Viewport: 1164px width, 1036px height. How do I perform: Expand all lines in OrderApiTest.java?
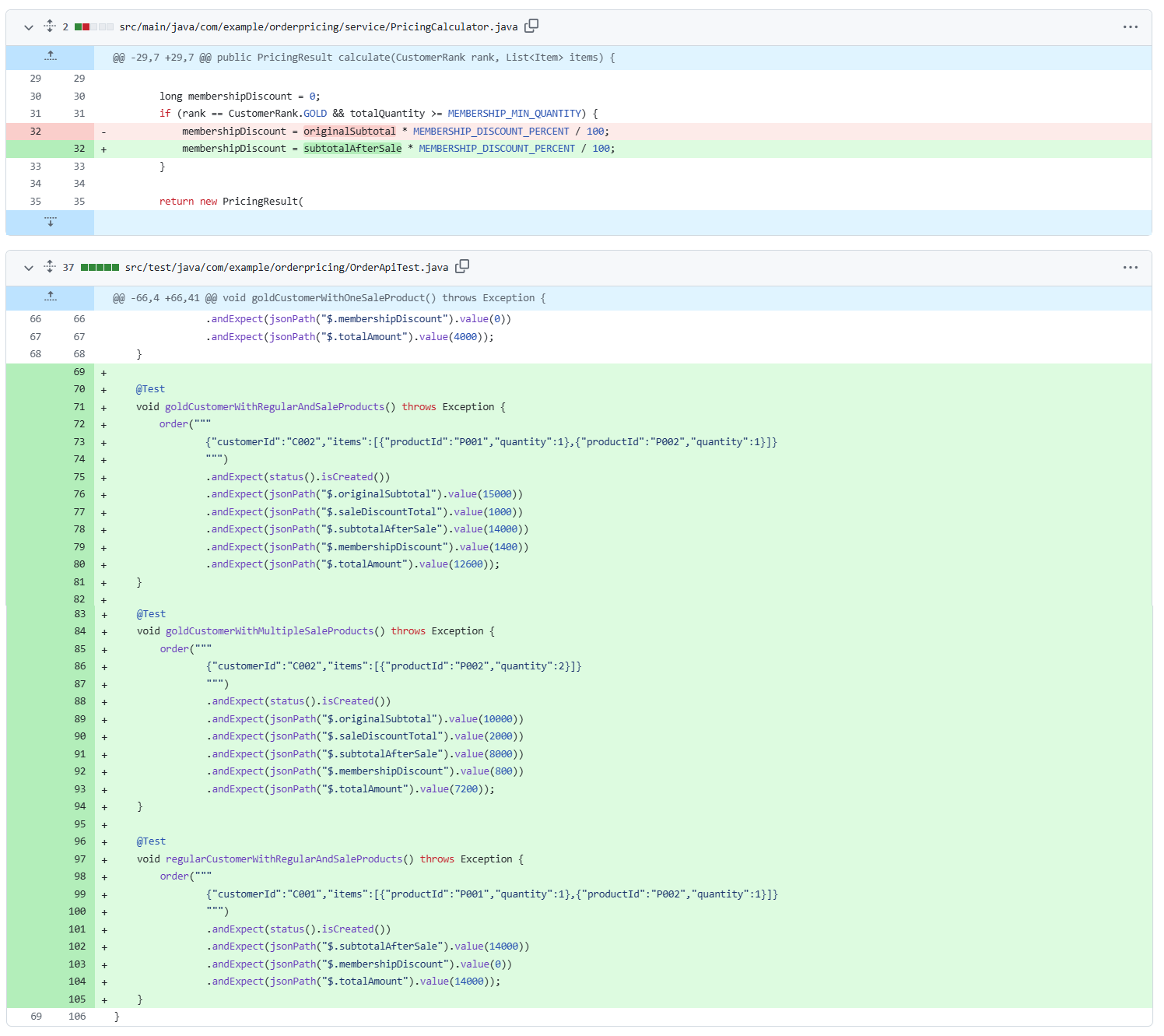click(x=50, y=266)
